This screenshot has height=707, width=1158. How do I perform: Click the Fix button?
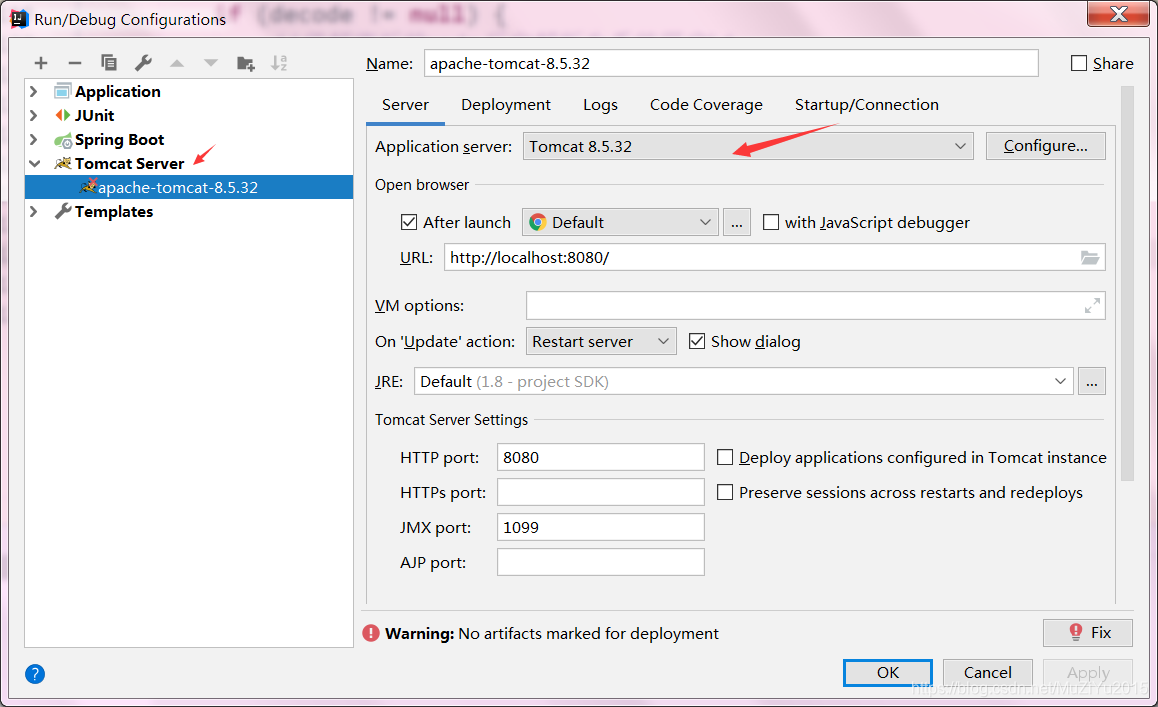[x=1088, y=632]
